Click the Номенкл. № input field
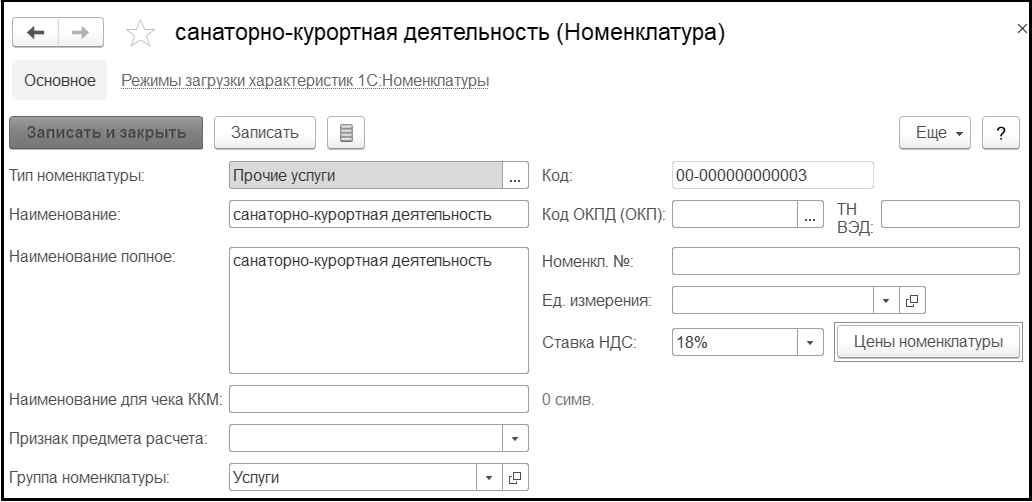Image resolution: width=1032 pixels, height=502 pixels. point(845,262)
